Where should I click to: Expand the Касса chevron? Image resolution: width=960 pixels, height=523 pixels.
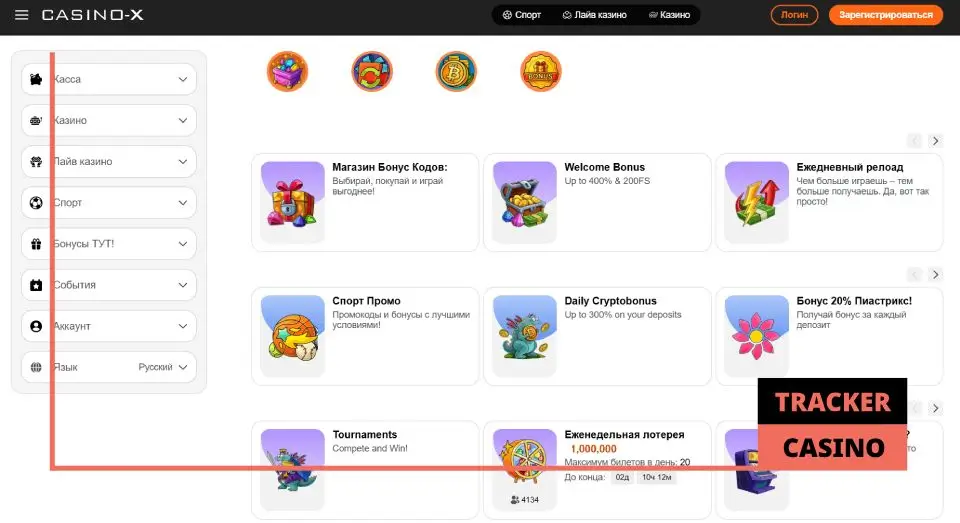pyautogui.click(x=182, y=79)
